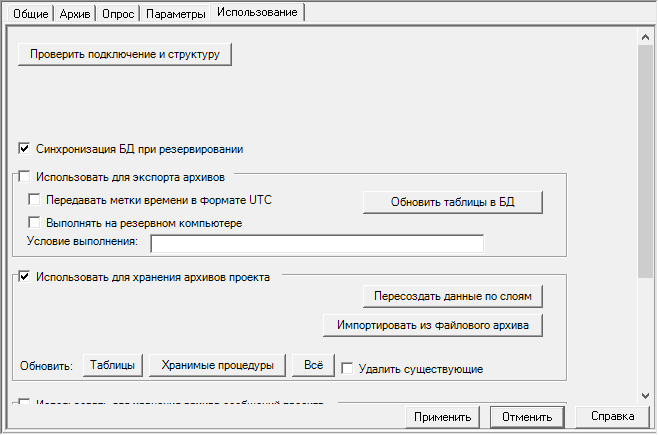Click the Всё update button

[x=313, y=365]
